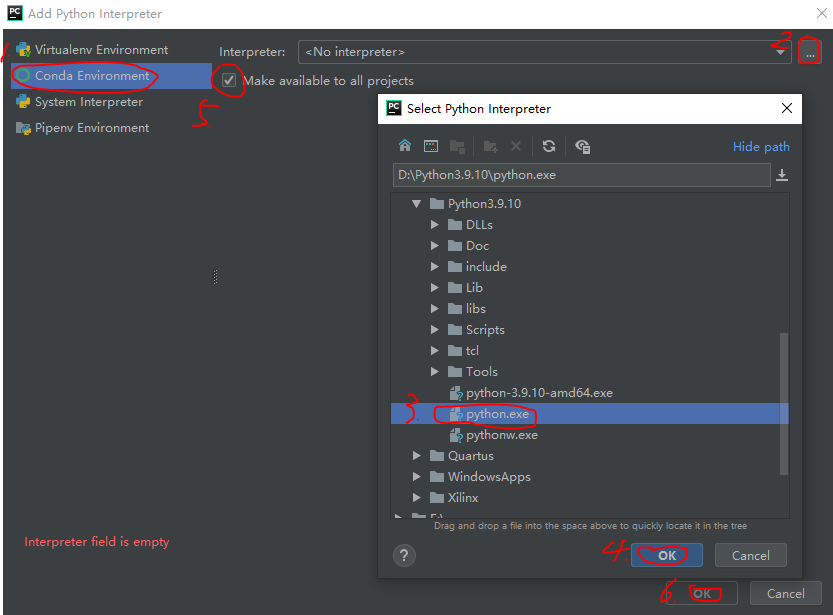Image resolution: width=833 pixels, height=615 pixels.
Task: Click OK in Add Python Interpreter window
Action: point(702,593)
